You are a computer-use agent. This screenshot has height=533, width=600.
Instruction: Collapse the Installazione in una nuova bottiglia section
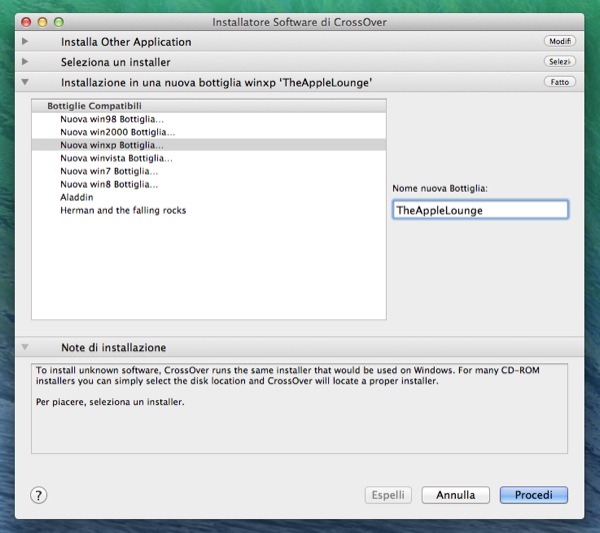click(25, 82)
